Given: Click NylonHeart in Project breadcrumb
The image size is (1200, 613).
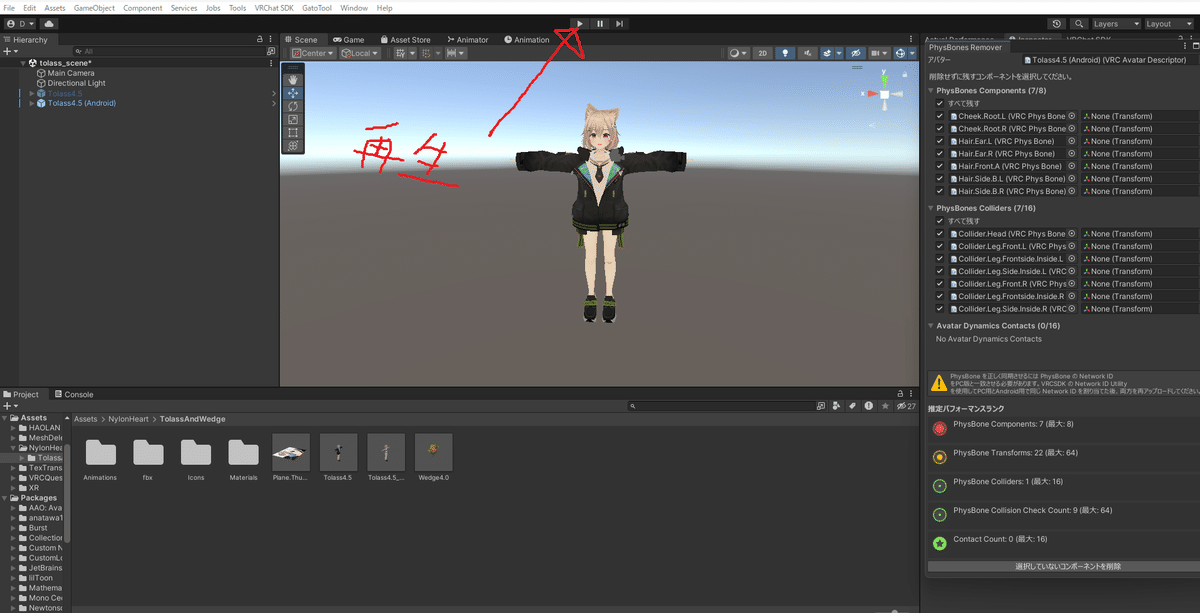Looking at the screenshot, I should tap(128, 419).
